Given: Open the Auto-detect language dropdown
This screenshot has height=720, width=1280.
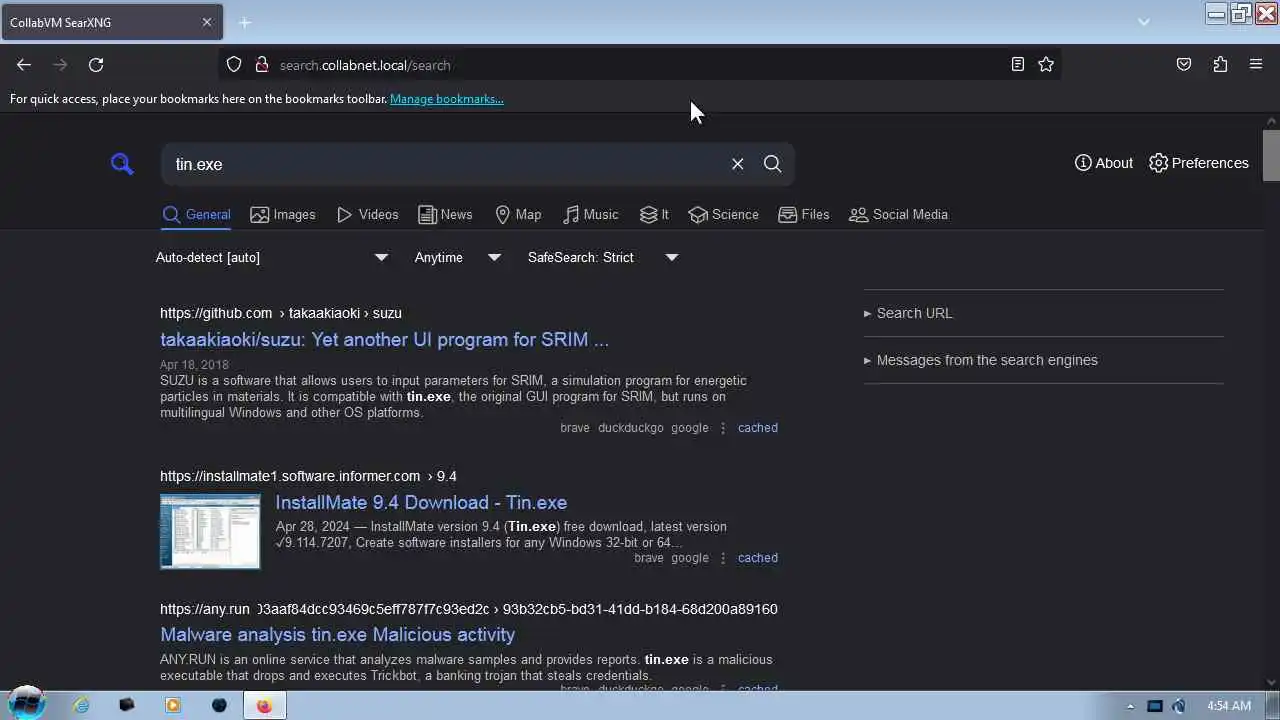Looking at the screenshot, I should coord(272,258).
